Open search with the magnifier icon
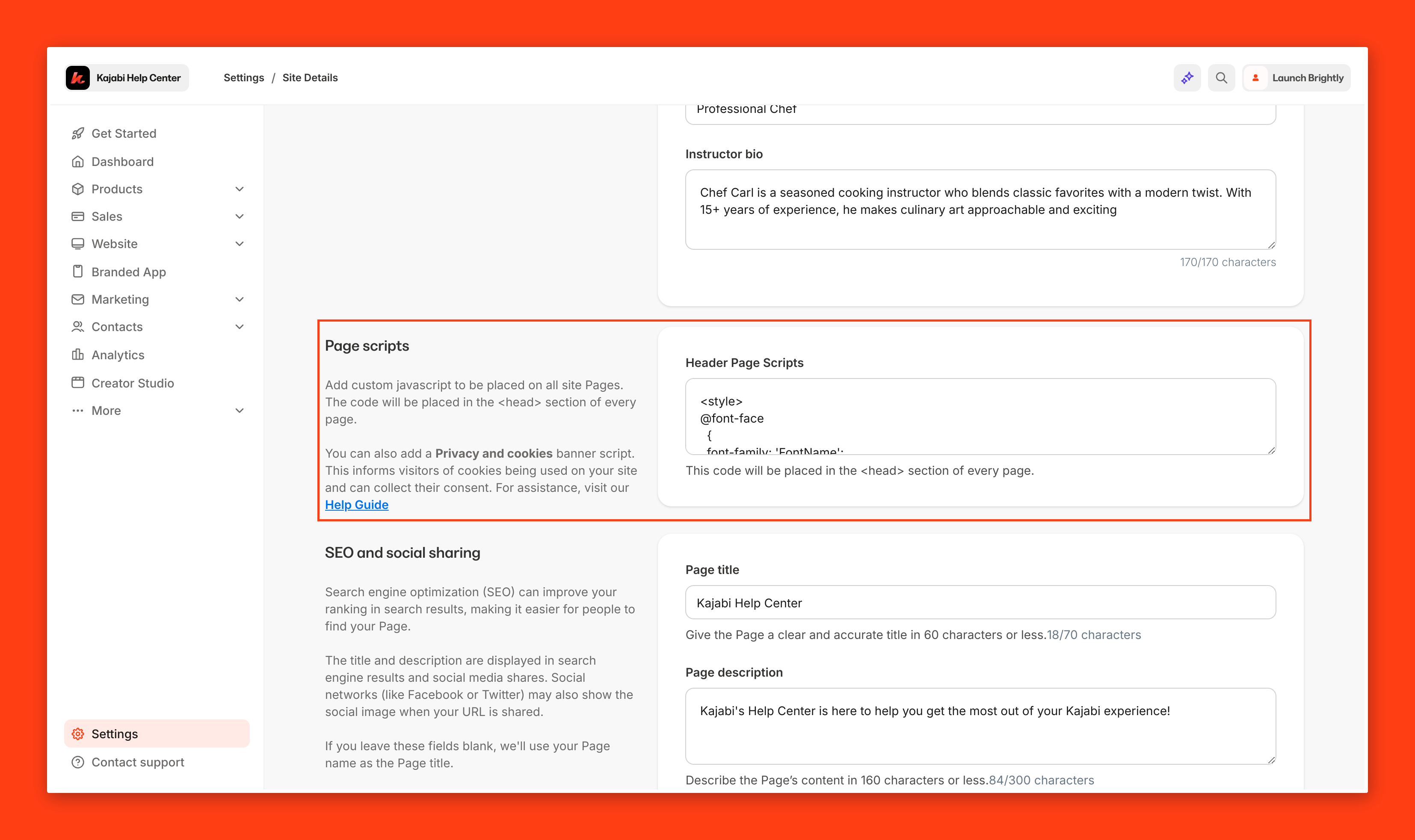 point(1221,77)
